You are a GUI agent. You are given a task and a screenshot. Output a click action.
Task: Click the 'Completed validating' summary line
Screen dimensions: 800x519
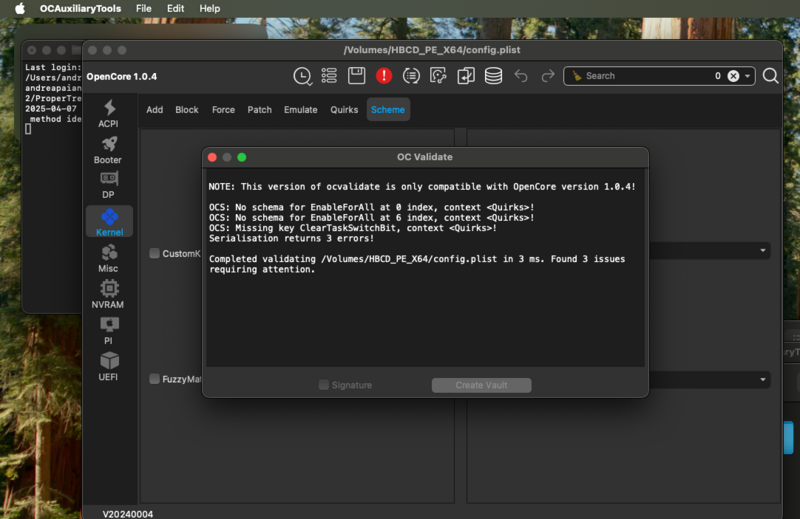click(x=417, y=264)
